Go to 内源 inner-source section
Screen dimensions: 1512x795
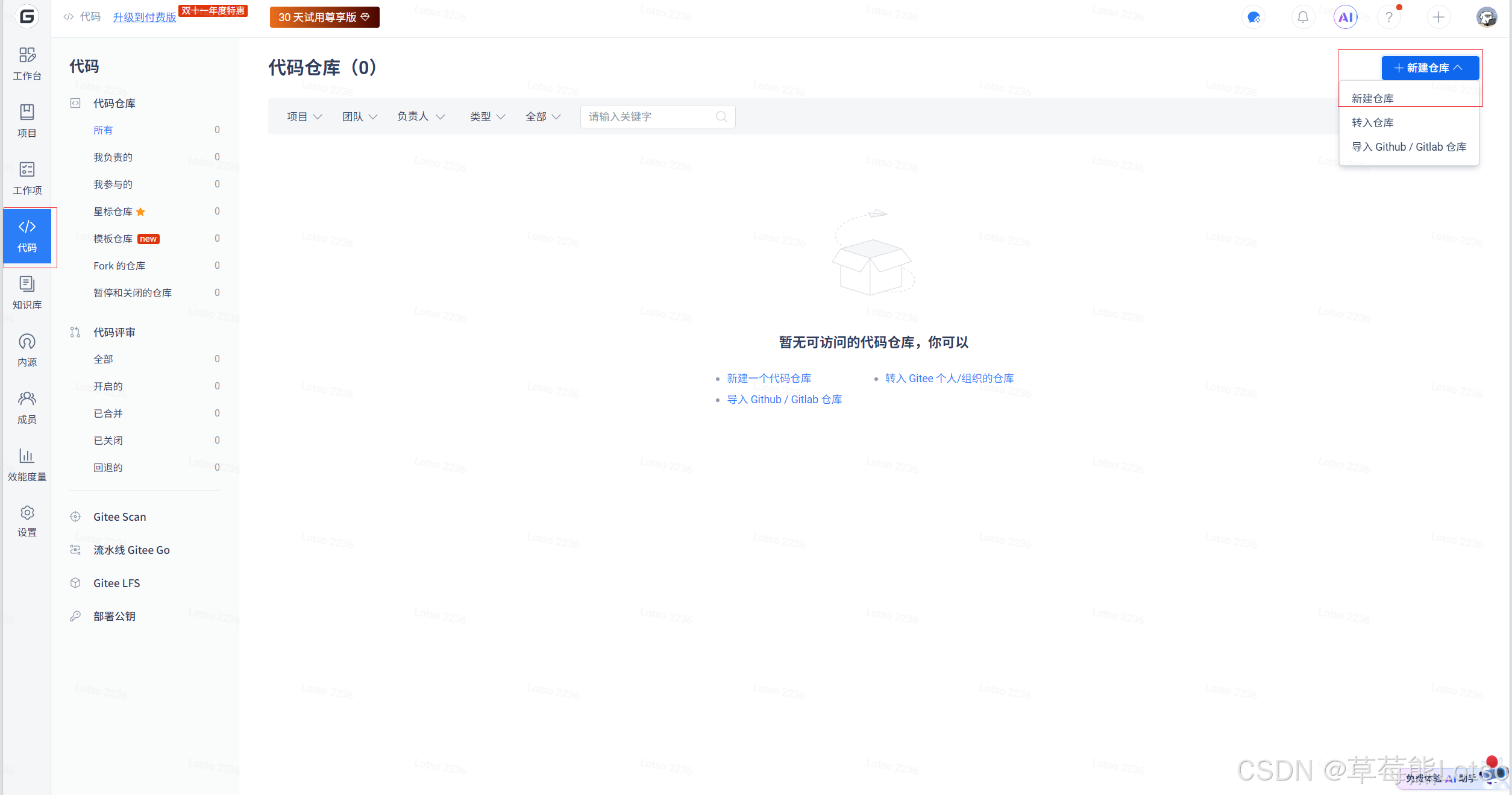click(27, 350)
